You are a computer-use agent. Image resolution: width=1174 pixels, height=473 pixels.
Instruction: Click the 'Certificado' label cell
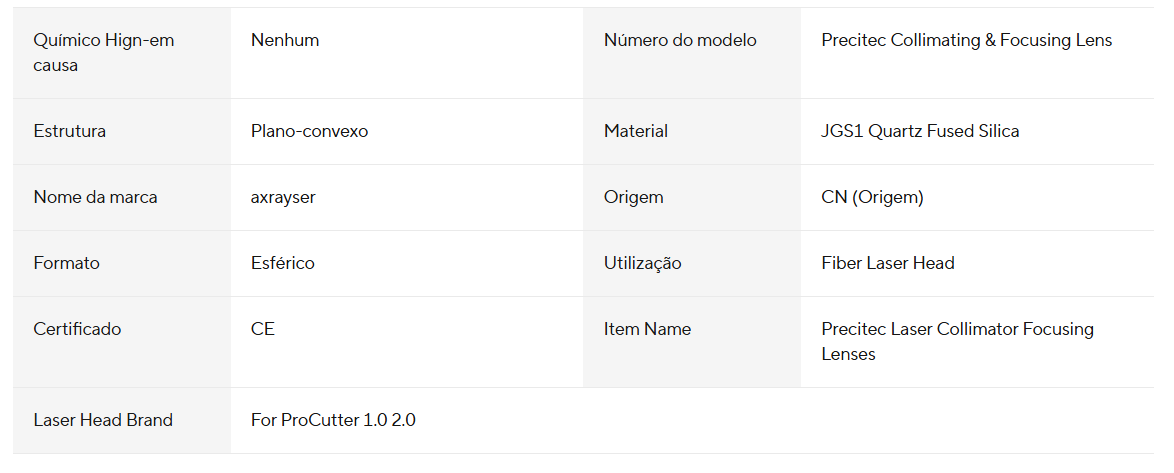click(122, 341)
